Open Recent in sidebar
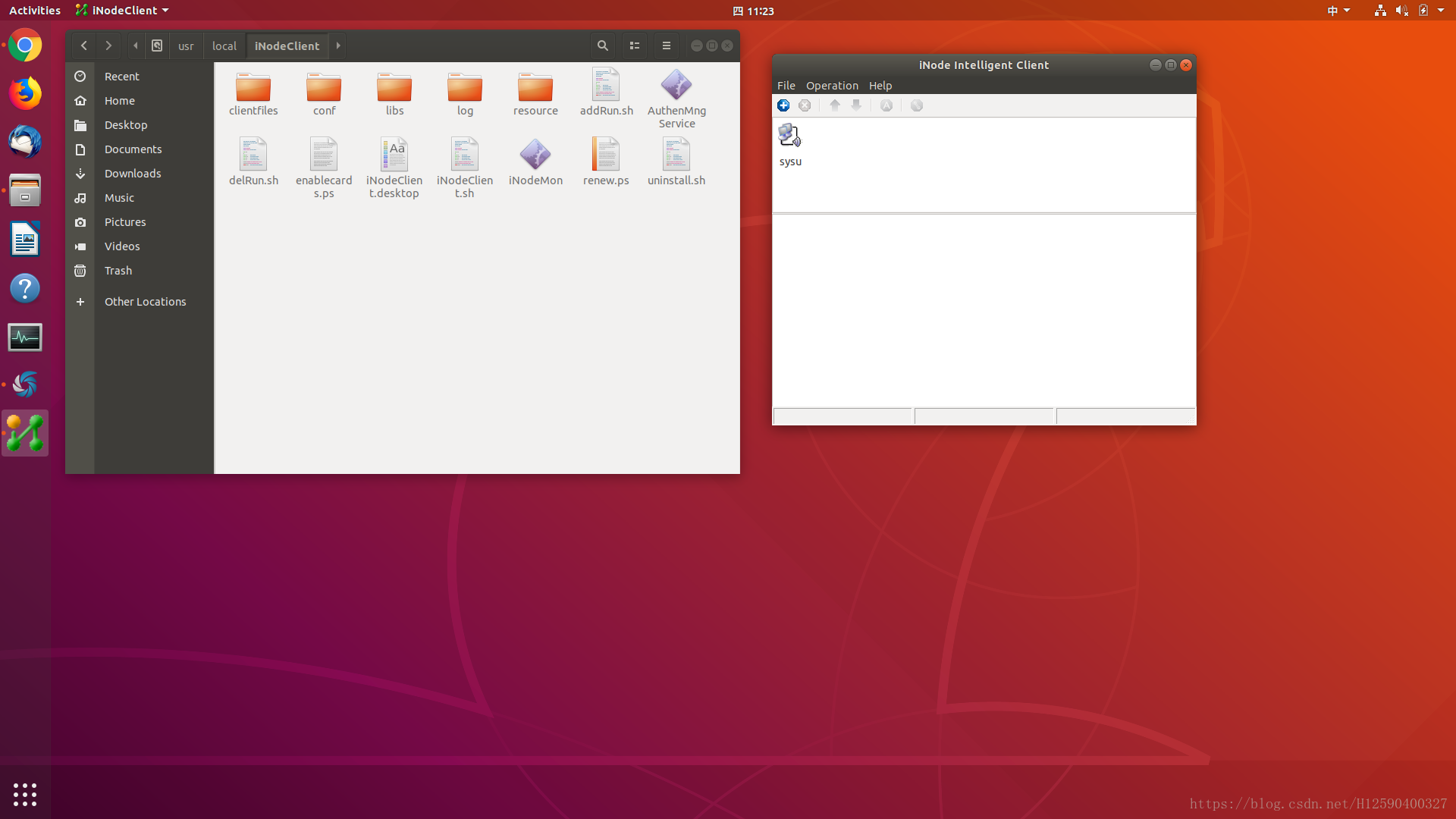Viewport: 1456px width, 819px height. pos(140,77)
